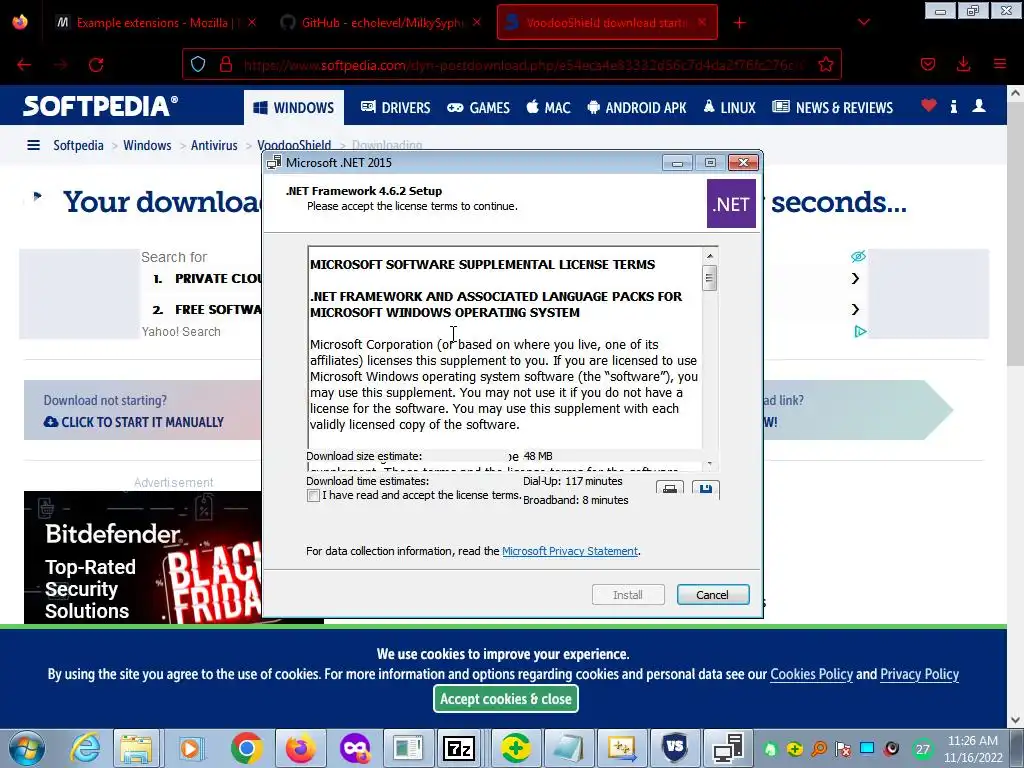
Task: Click the AdChoices triangle icon
Action: pos(860,332)
